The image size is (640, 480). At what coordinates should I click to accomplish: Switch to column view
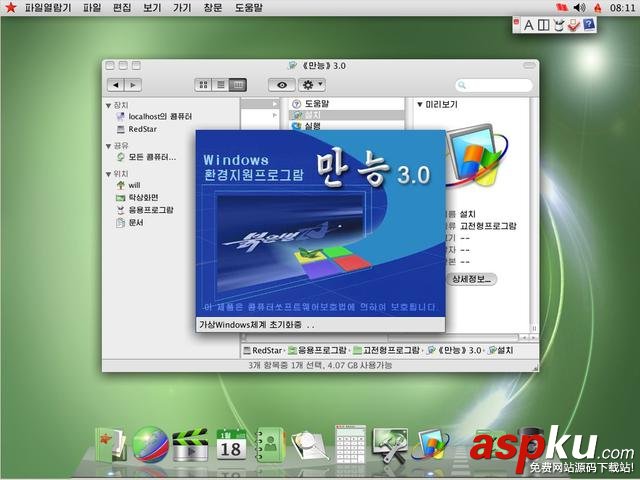(238, 85)
